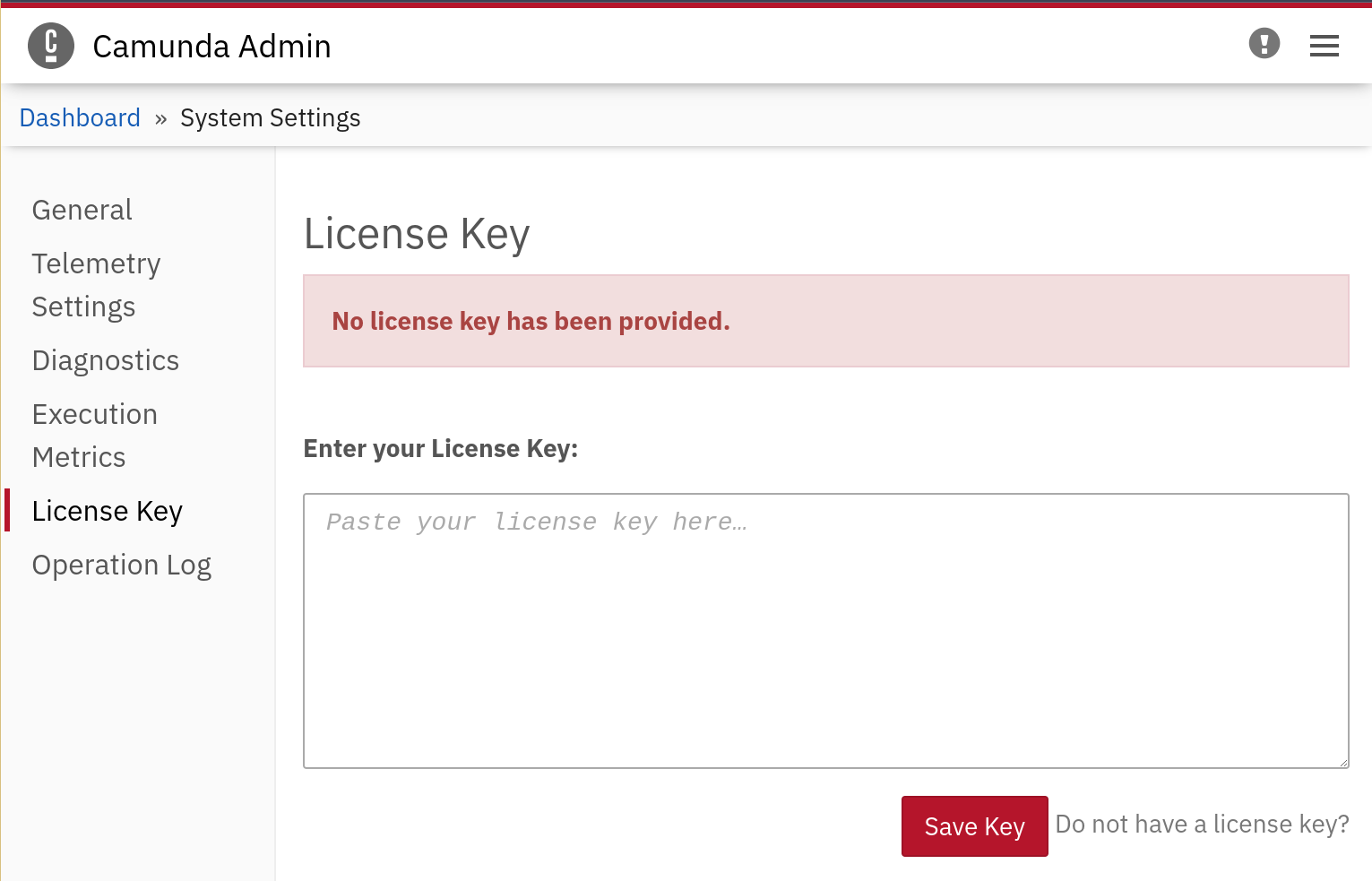
Task: Click the 'No license key' warning banner
Action: pos(824,321)
